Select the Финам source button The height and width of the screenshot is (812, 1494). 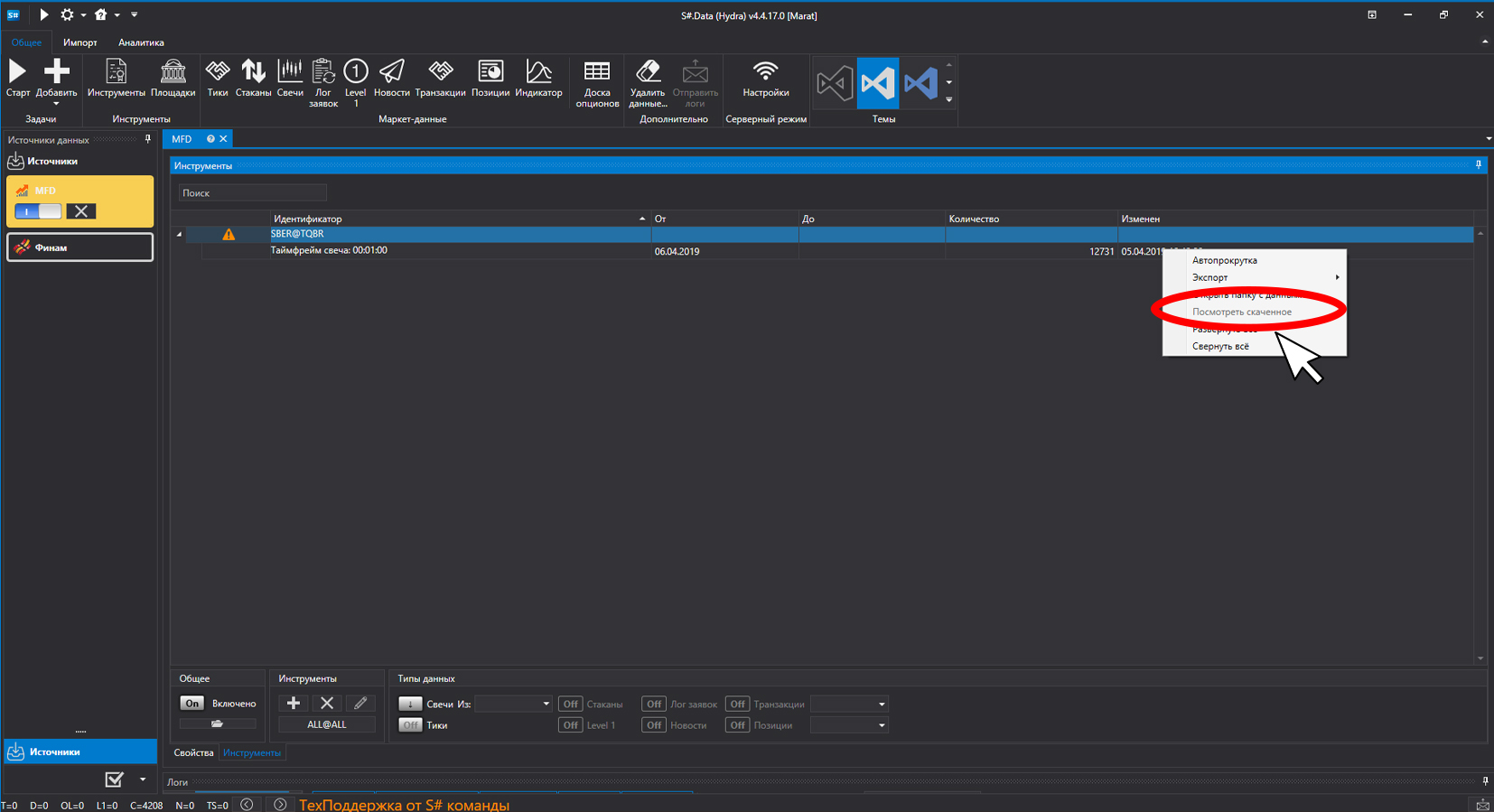point(80,247)
